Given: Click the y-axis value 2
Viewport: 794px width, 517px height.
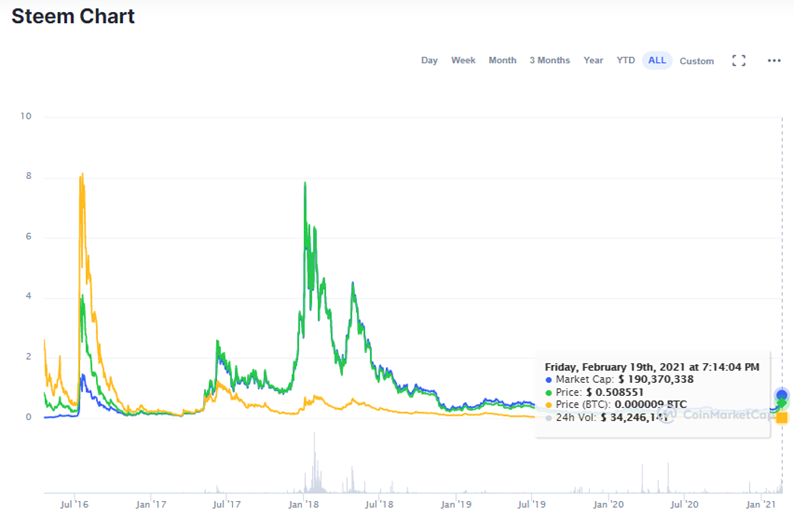Looking at the screenshot, I should coord(29,356).
